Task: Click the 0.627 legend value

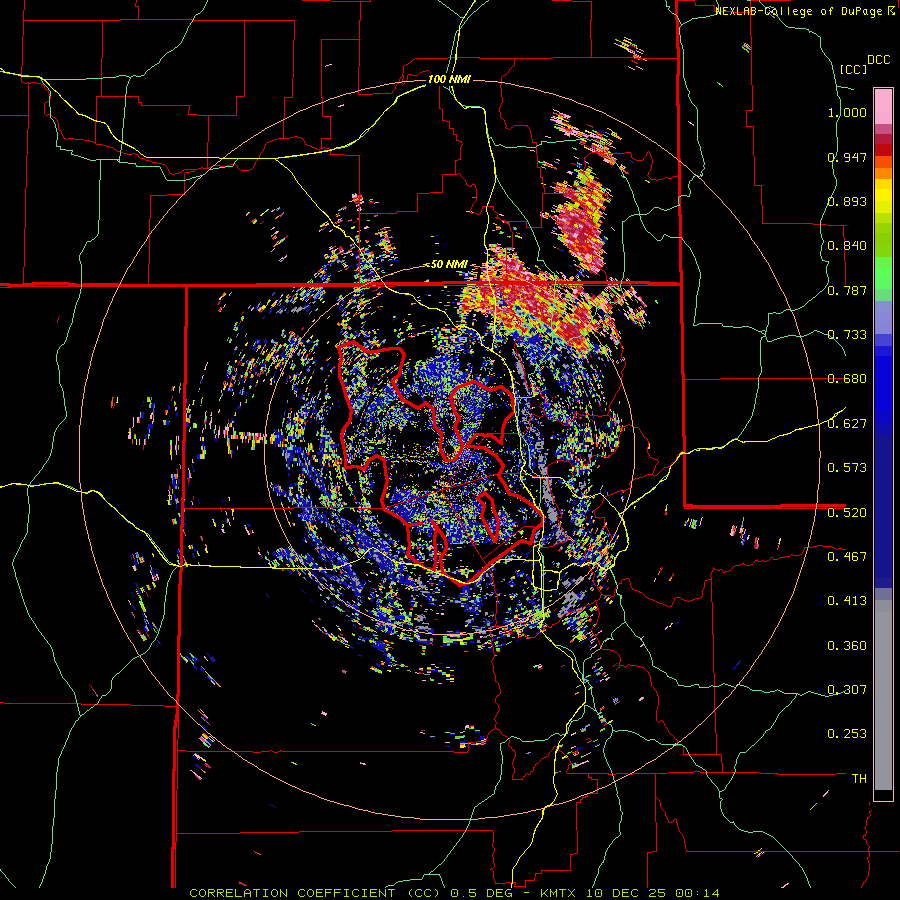Action: (847, 424)
